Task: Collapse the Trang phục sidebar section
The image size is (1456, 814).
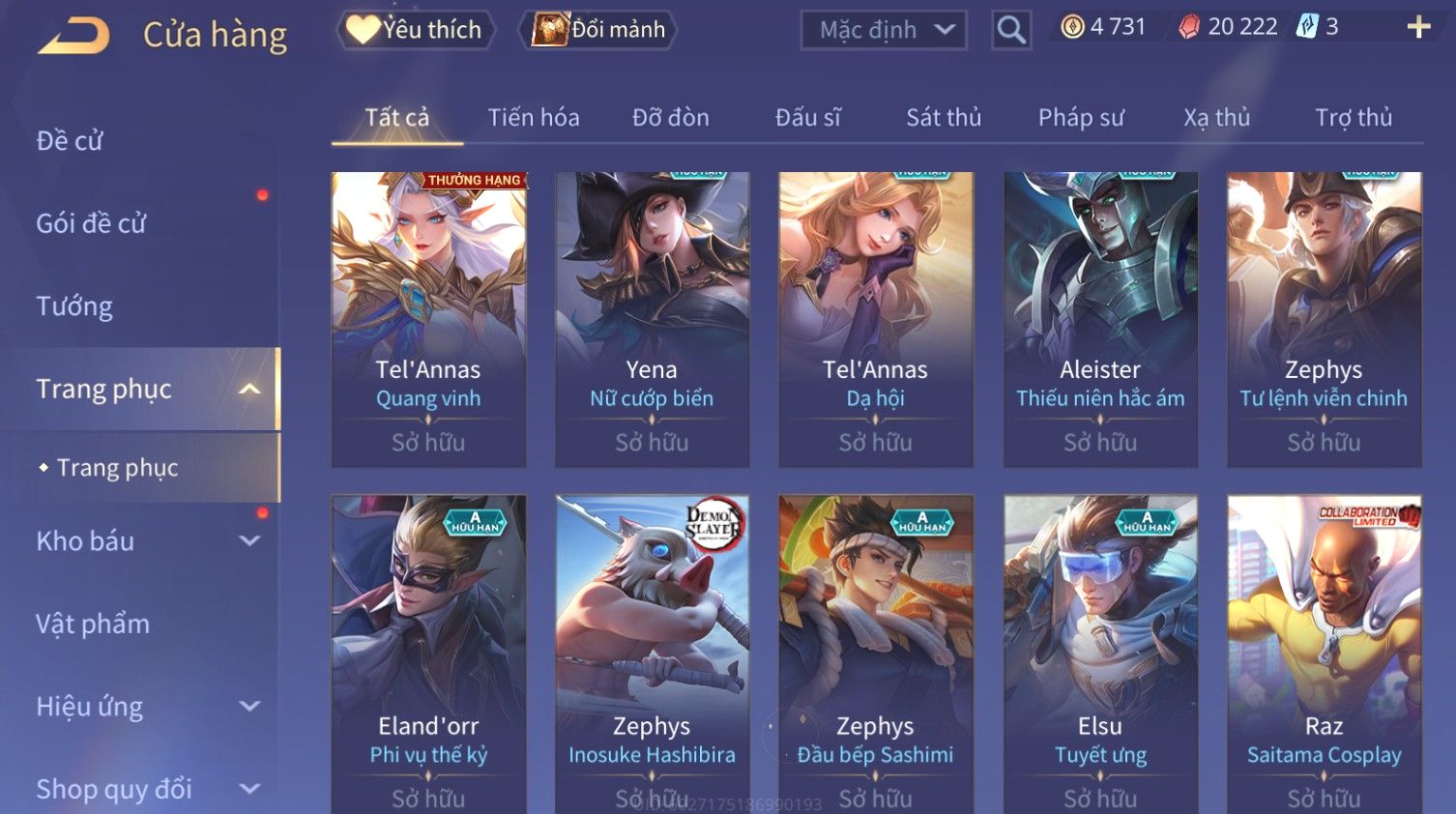Action: click(249, 389)
